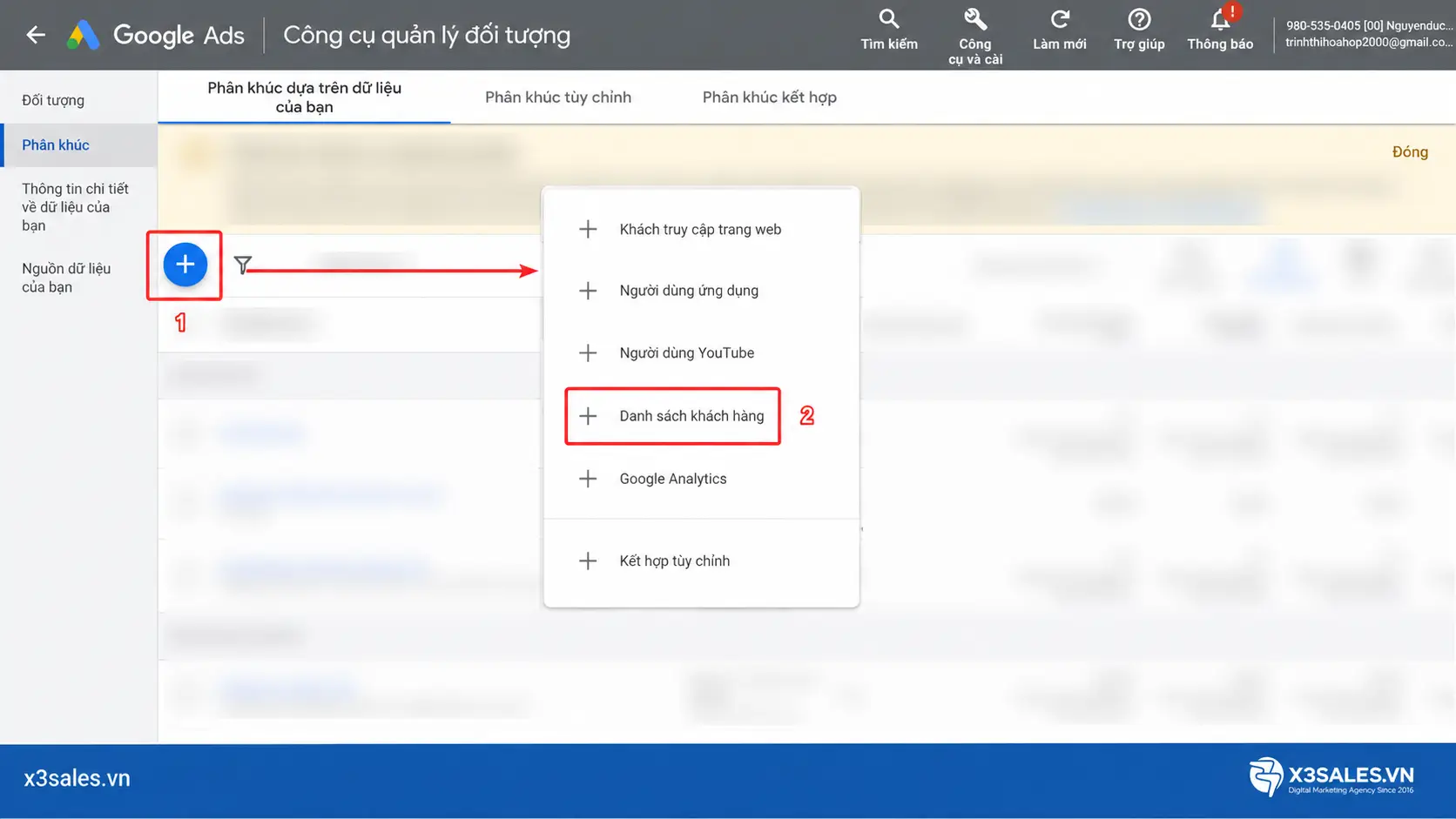Click plus icon beside Danh sách khách hàng
This screenshot has width=1456, height=819.
(588, 416)
